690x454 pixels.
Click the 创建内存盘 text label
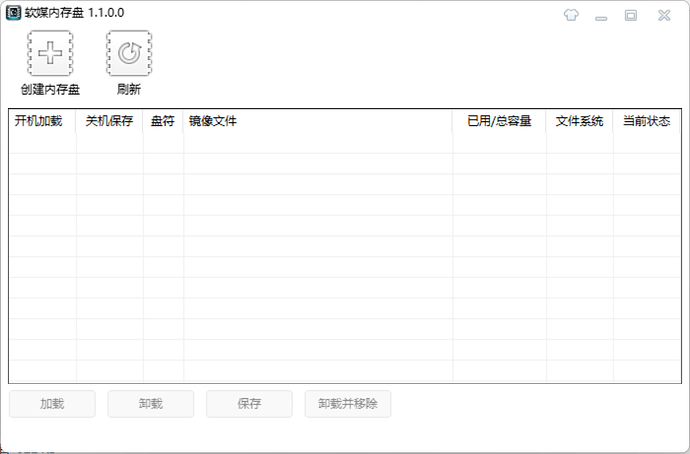point(50,90)
